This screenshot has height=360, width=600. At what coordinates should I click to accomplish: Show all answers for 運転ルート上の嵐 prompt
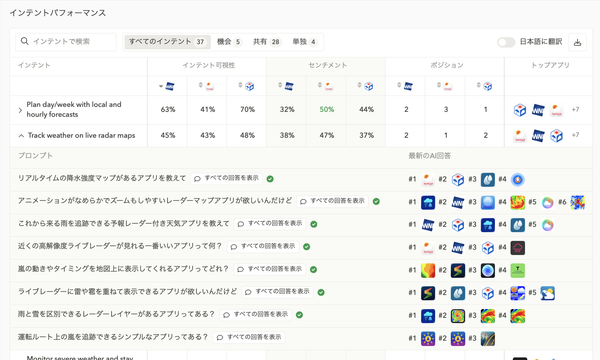coord(249,337)
